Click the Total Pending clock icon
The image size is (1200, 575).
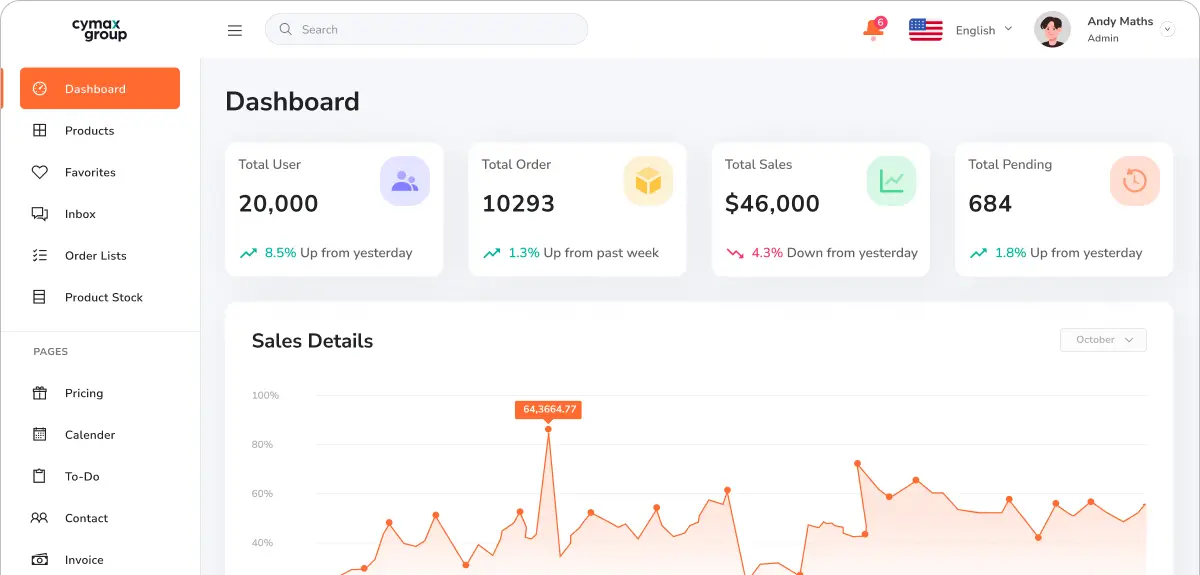(x=1134, y=181)
